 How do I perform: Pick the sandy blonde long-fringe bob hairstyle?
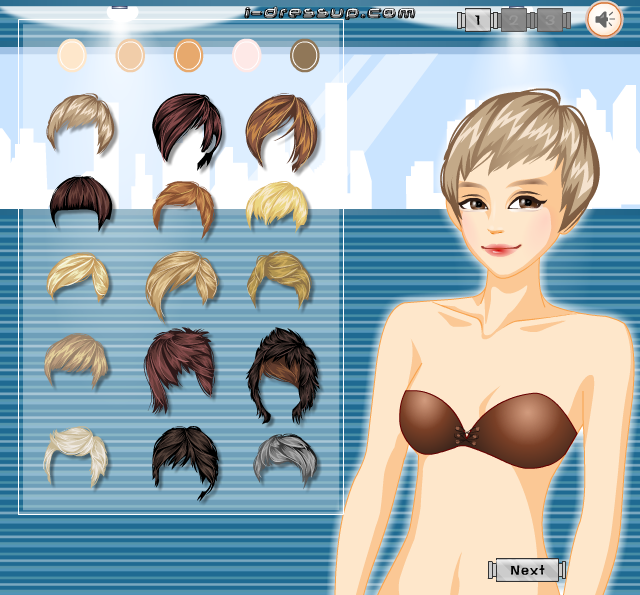coord(182,284)
